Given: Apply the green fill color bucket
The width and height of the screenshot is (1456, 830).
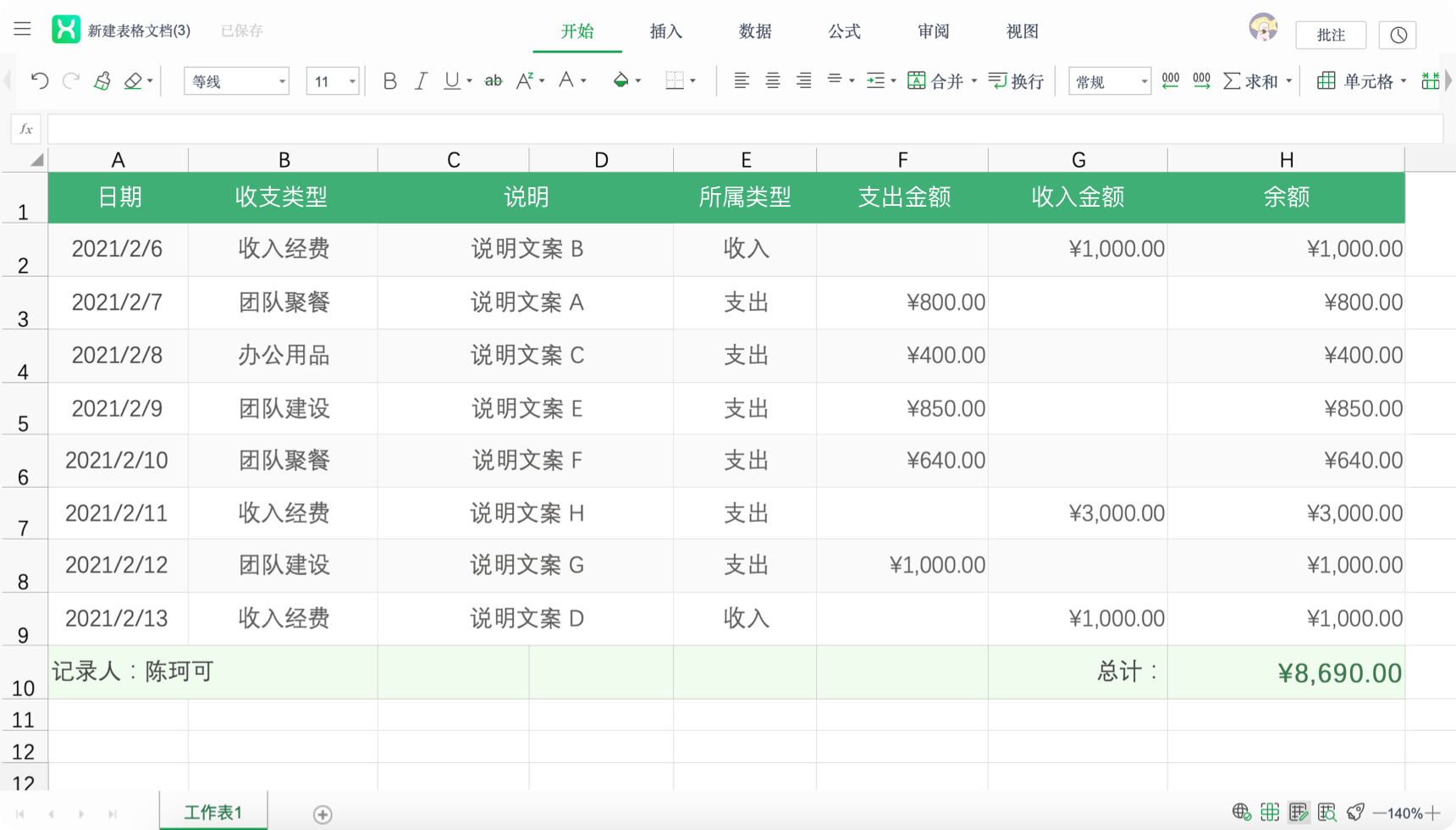Looking at the screenshot, I should (x=620, y=80).
